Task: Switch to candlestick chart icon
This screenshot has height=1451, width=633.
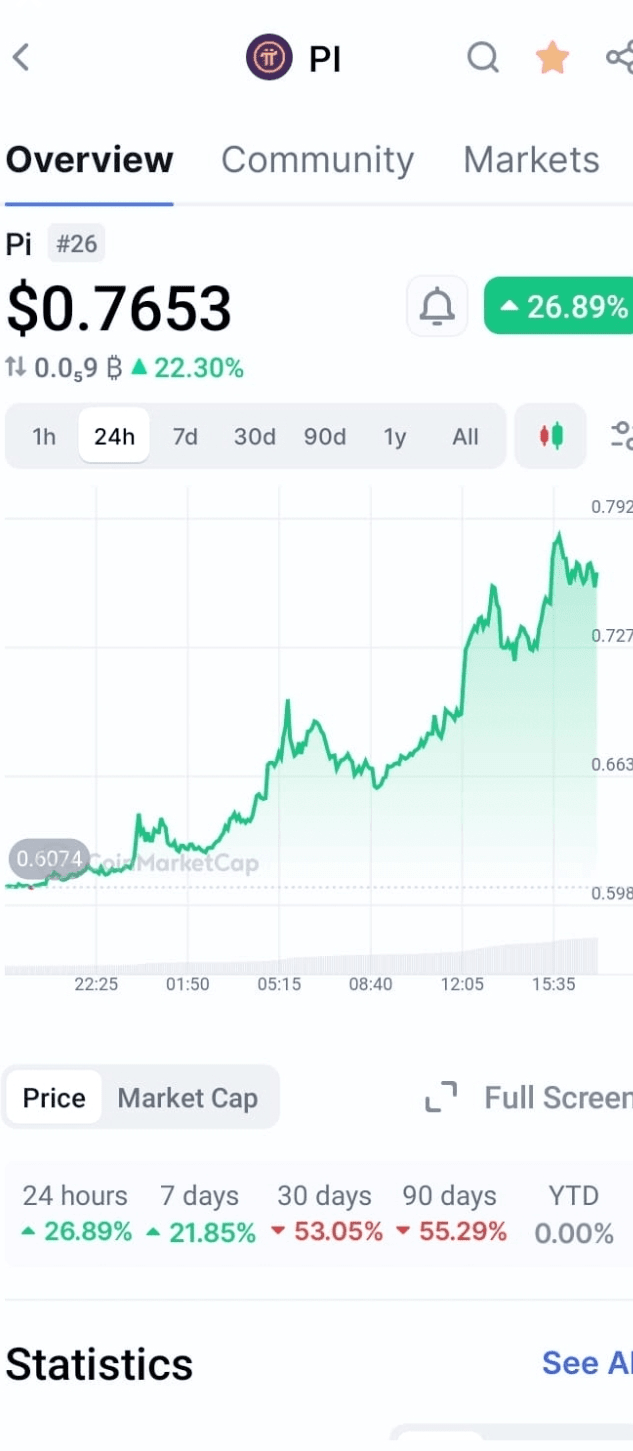Action: 551,436
